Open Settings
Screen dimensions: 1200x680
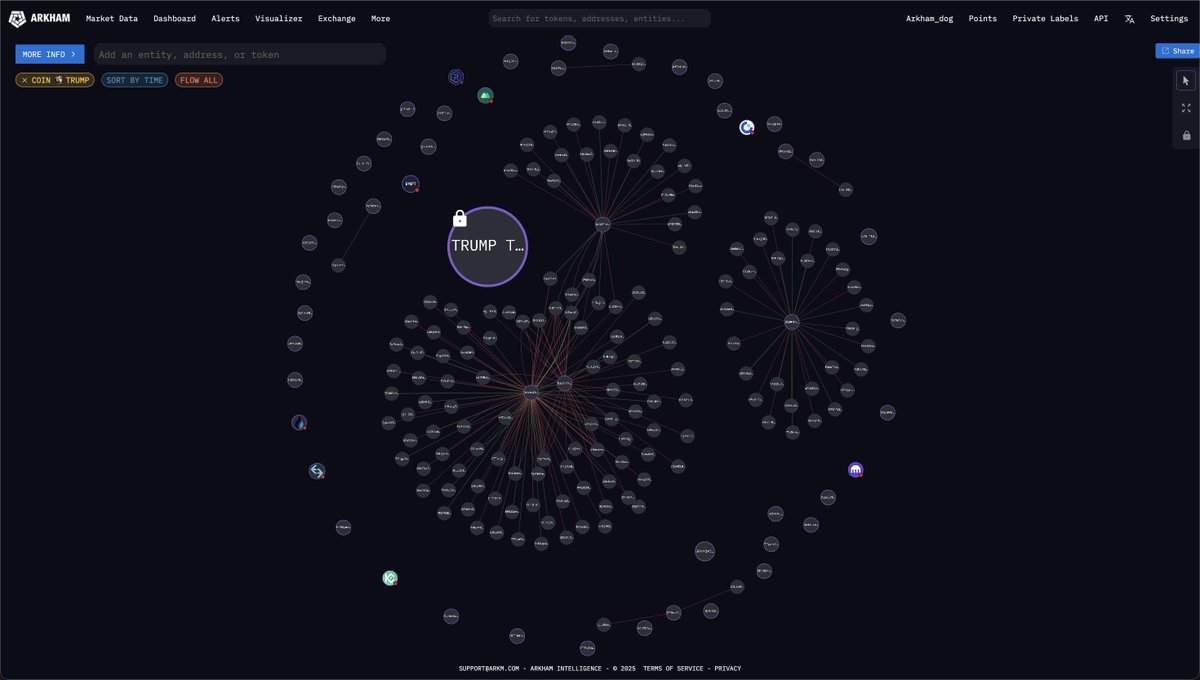[x=1169, y=18]
